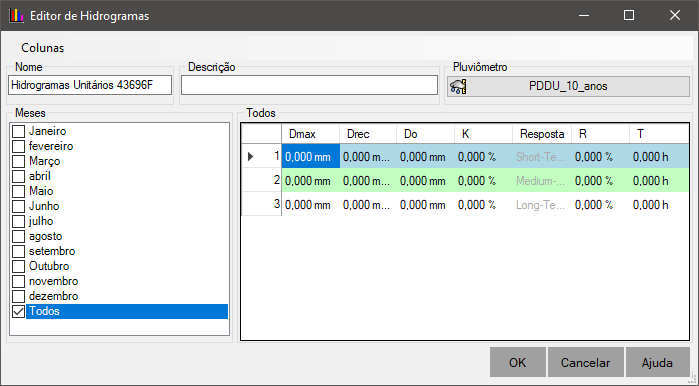The height and width of the screenshot is (386, 699).
Task: Maximize the Editor de Hidrogramas window
Action: click(x=629, y=15)
